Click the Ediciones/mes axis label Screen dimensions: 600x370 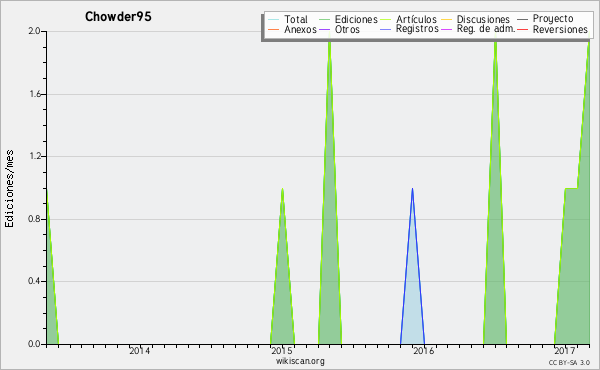(9, 189)
